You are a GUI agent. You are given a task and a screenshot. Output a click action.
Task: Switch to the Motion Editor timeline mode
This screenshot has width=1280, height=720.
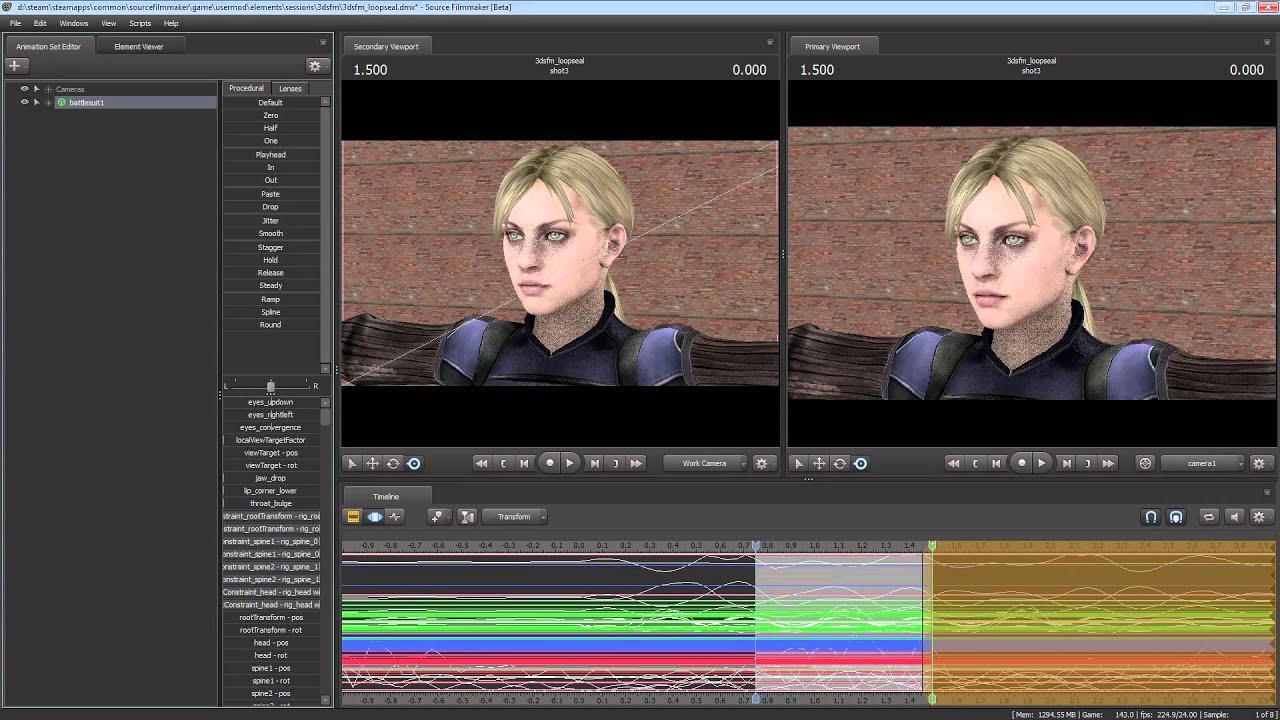point(375,517)
